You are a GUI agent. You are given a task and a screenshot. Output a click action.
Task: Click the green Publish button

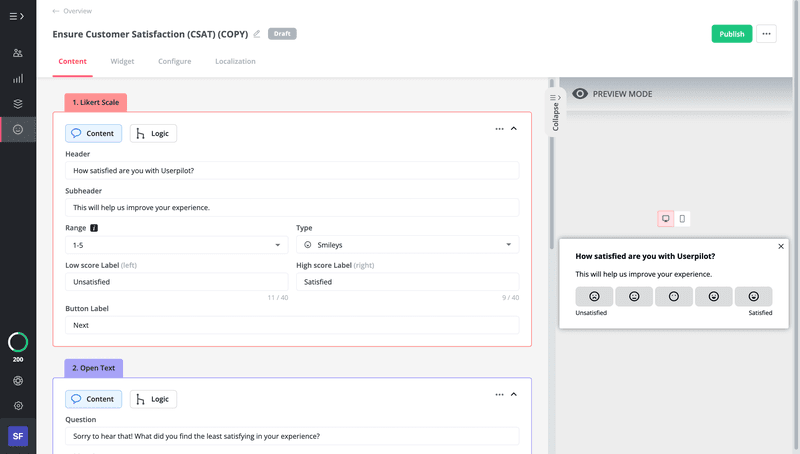coord(731,34)
